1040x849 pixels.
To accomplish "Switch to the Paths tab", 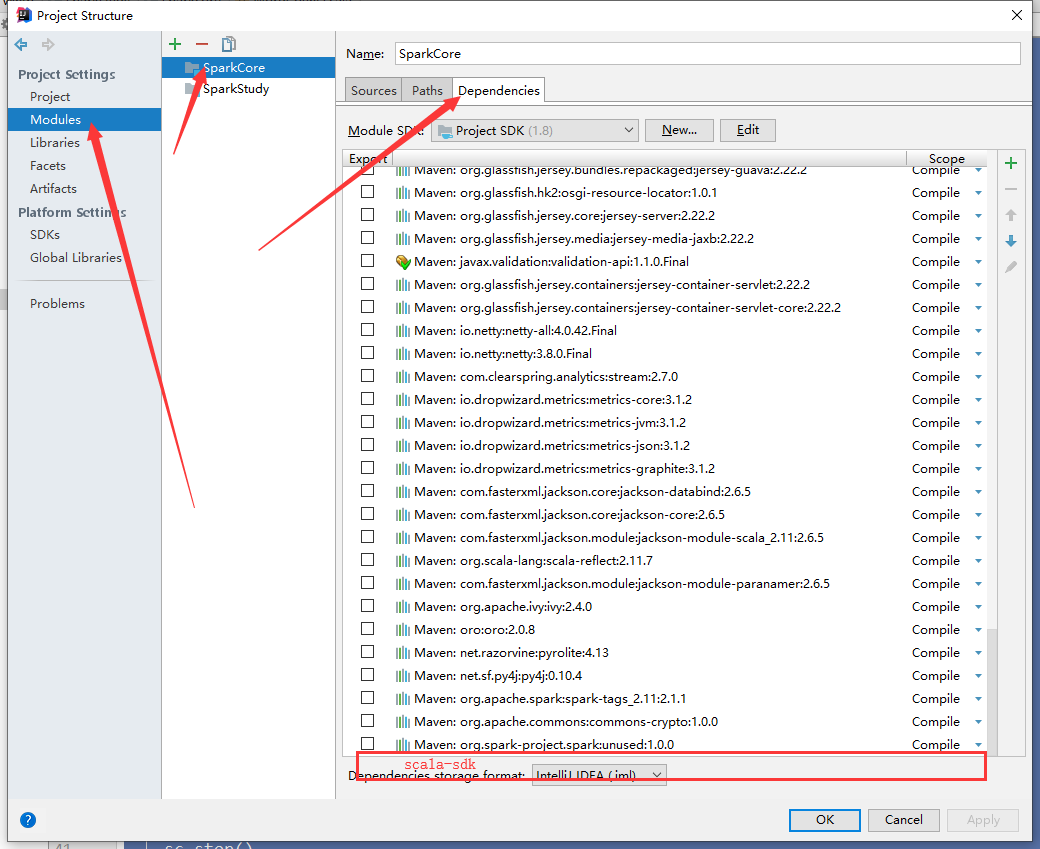I will pyautogui.click(x=427, y=90).
